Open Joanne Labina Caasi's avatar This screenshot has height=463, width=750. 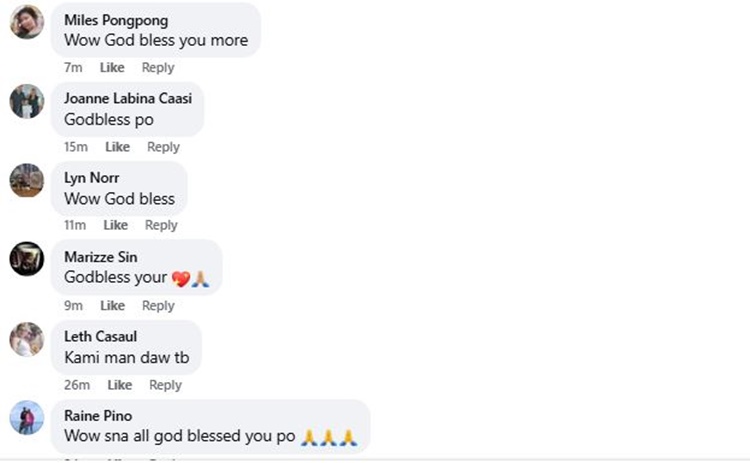(x=27, y=101)
